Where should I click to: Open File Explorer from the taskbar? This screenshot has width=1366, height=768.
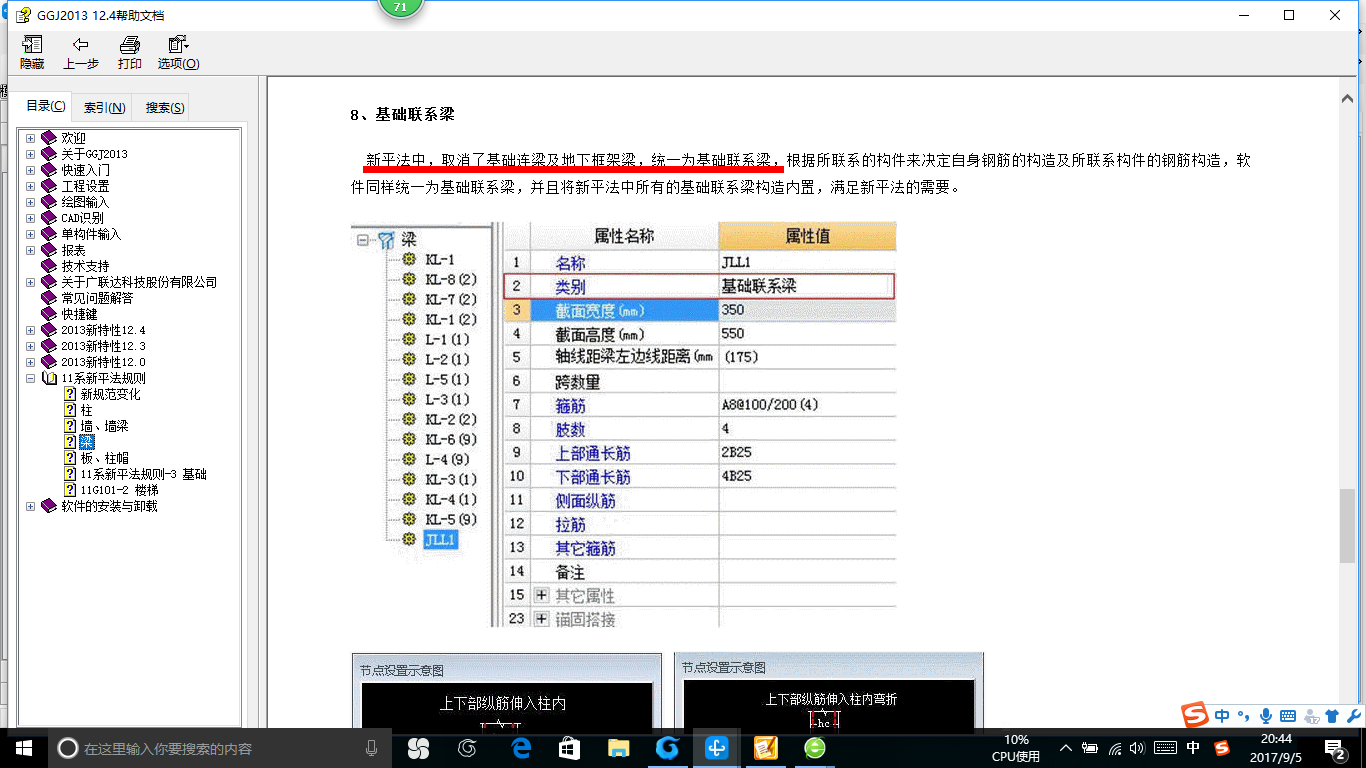618,748
